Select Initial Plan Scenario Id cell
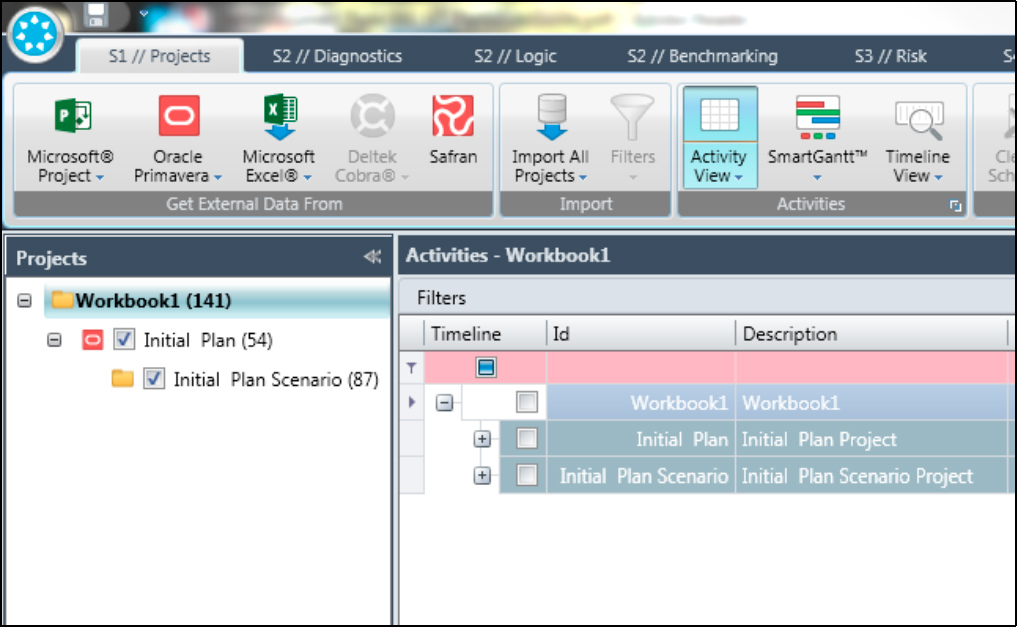Screen dimensions: 1017x627 [641, 476]
